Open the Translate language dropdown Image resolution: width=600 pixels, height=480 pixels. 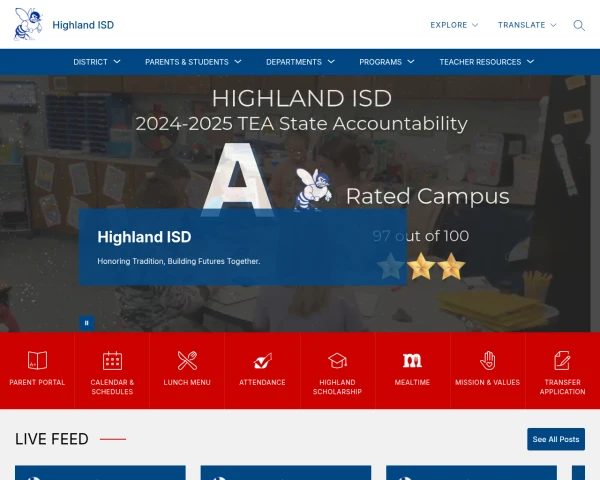(x=527, y=25)
